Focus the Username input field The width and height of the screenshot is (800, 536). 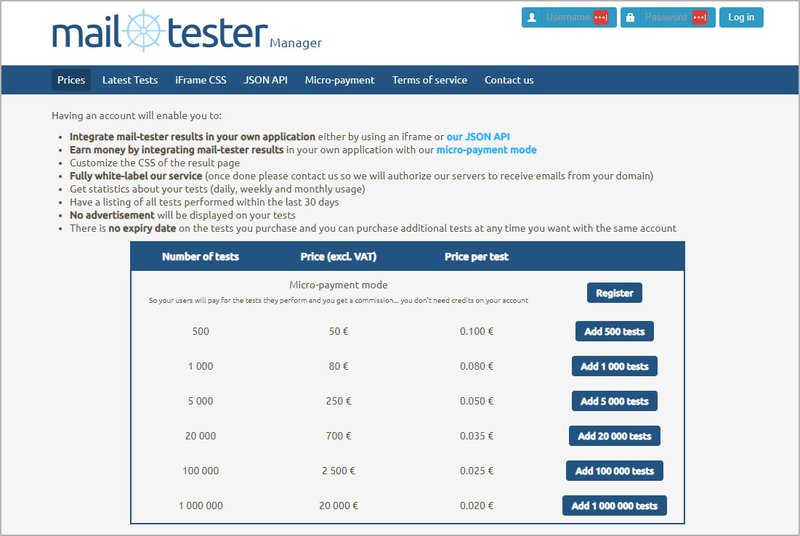(569, 17)
